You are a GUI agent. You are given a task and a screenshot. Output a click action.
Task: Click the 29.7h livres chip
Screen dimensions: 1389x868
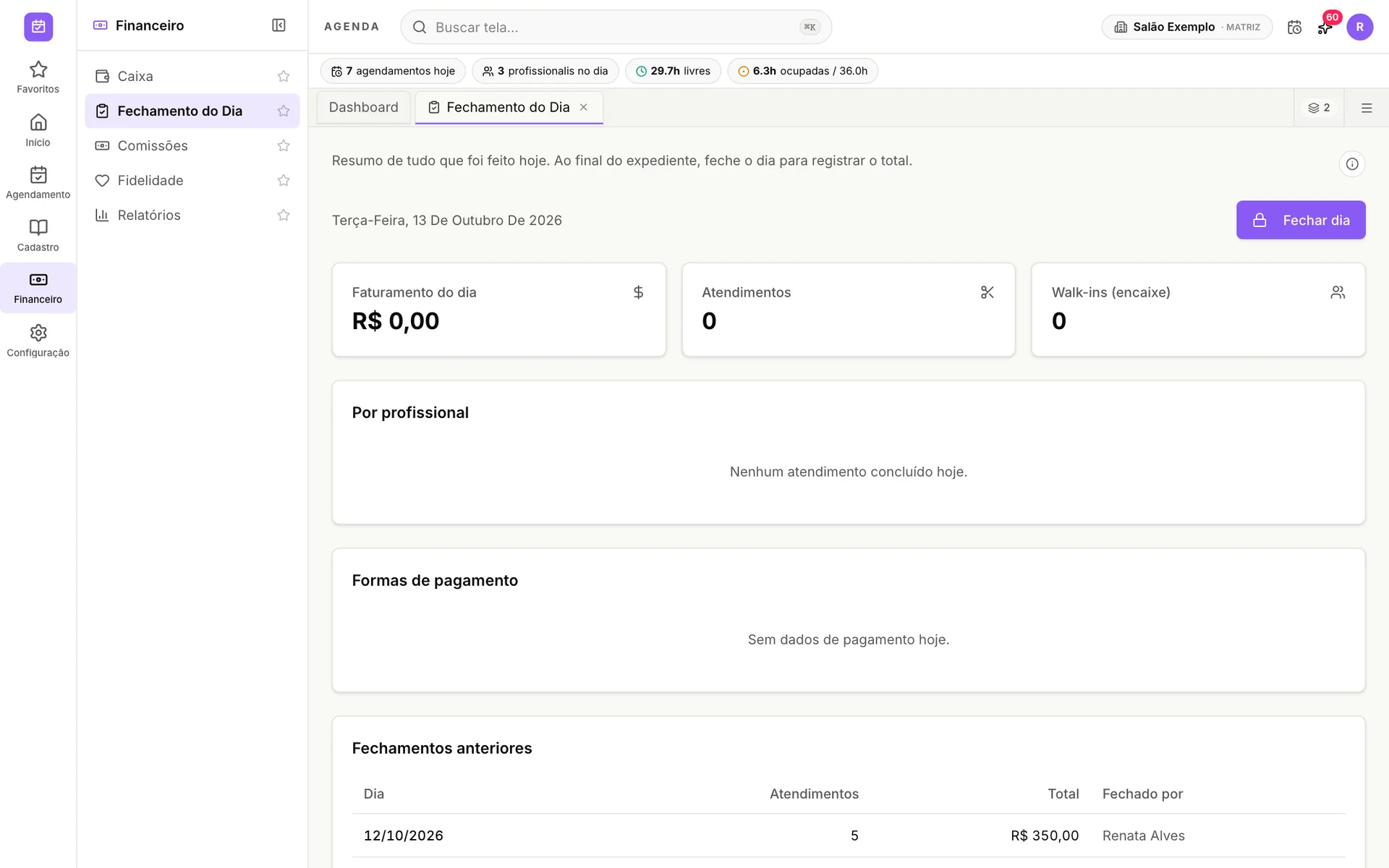(x=673, y=71)
